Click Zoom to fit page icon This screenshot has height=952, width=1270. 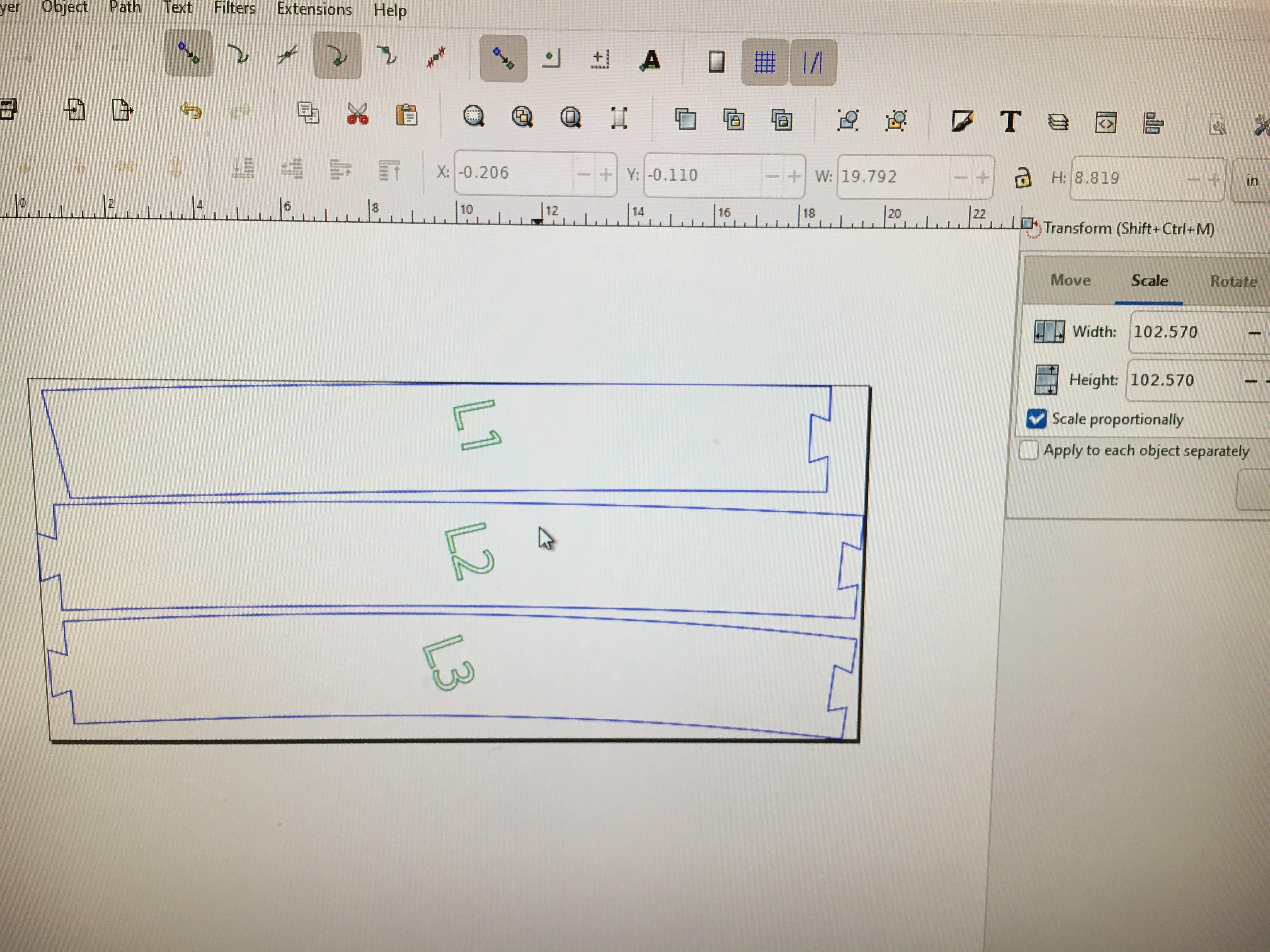click(x=570, y=117)
